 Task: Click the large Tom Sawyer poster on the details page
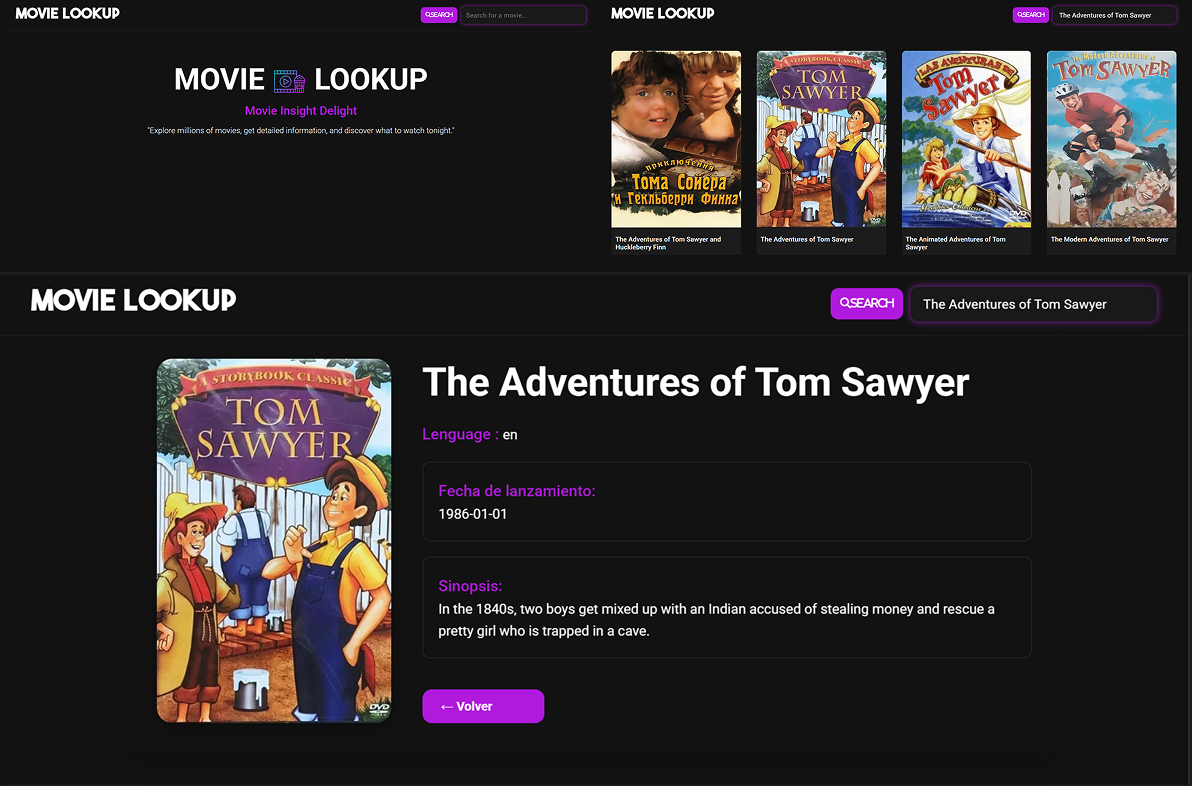pos(274,540)
